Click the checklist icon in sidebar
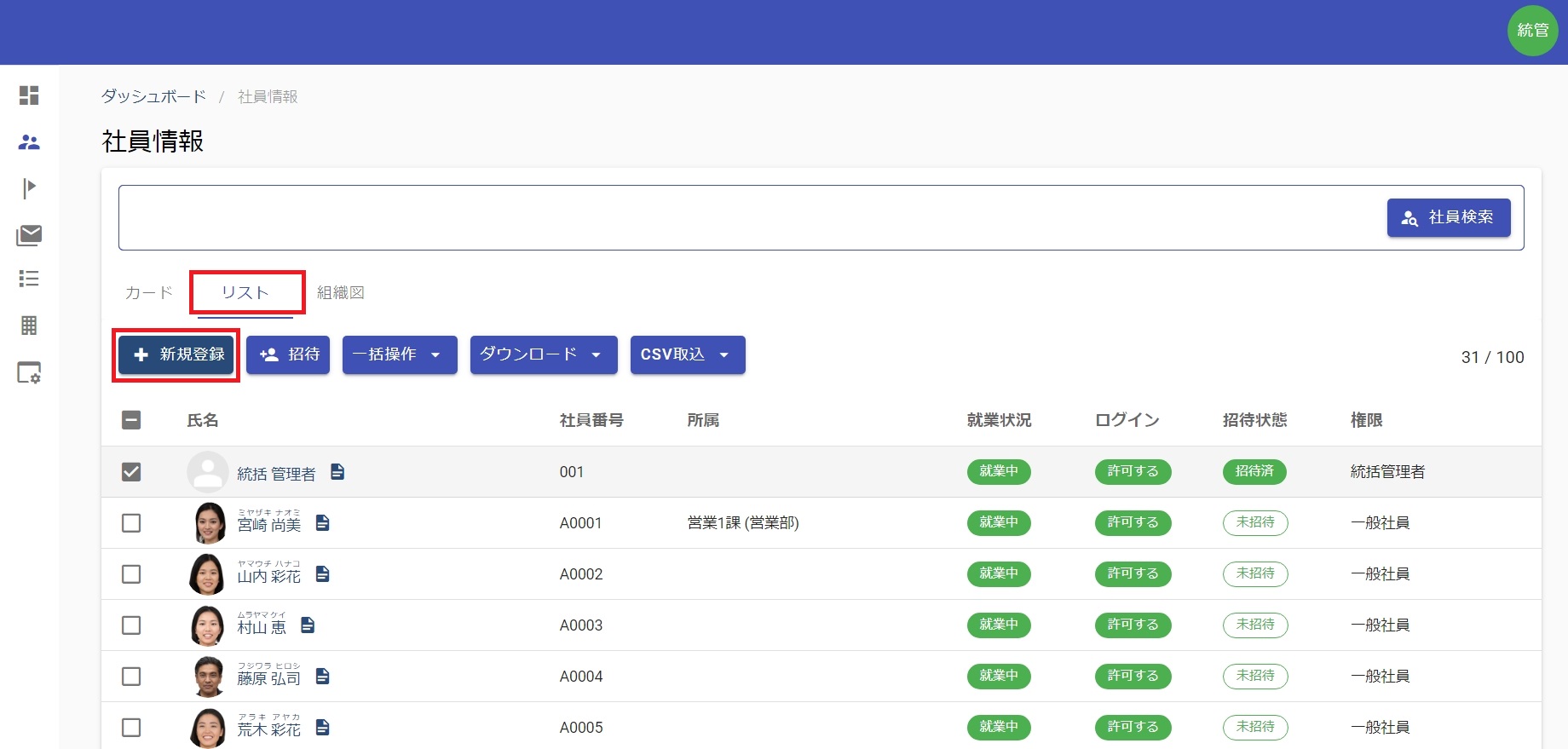1568x749 pixels. 29,279
